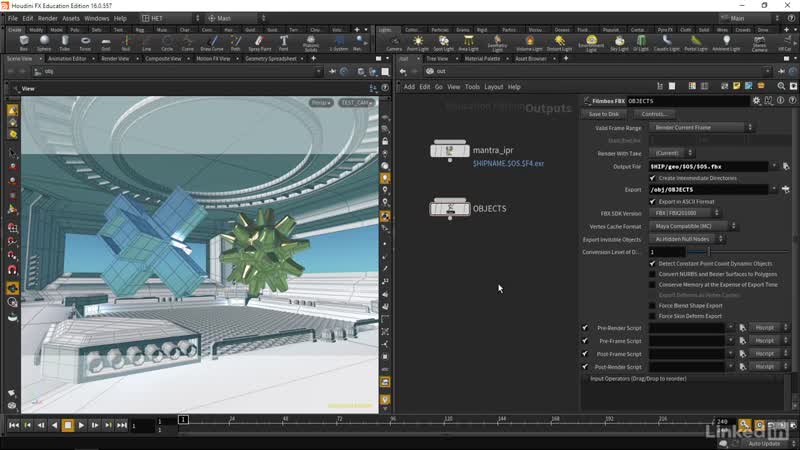Viewport: 800px width, 450px height.
Task: Open the File menu
Action: (x=13, y=18)
